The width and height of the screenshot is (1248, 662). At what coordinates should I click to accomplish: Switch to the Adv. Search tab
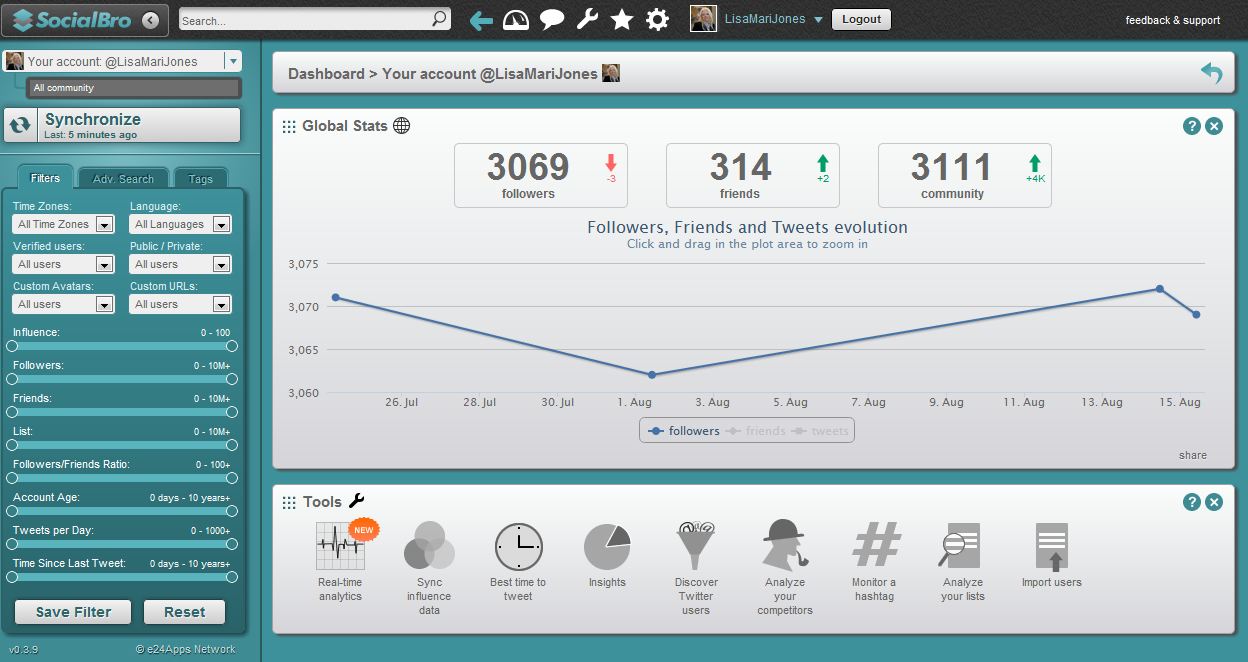click(x=123, y=178)
